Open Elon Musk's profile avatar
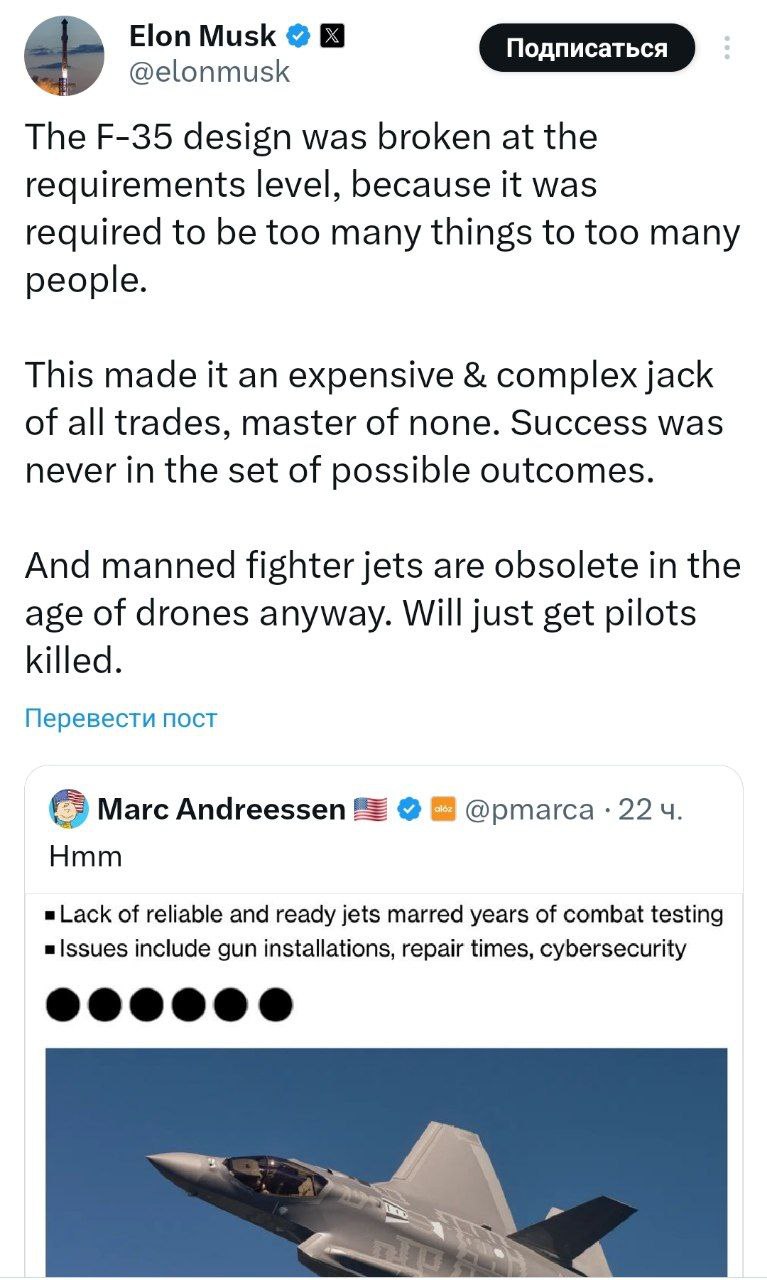Viewport: 767px width, 1280px height. pyautogui.click(x=64, y=56)
